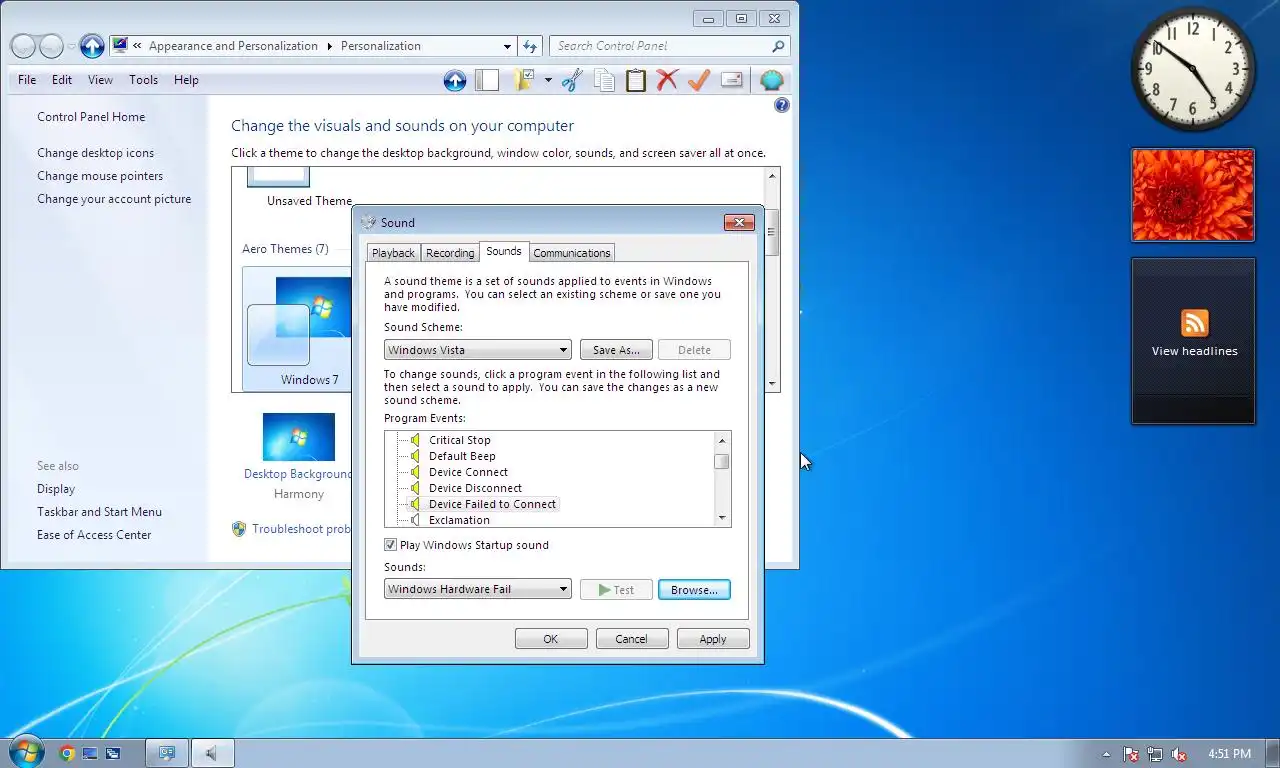1280x768 pixels.
Task: Switch to the Recording tab
Action: [450, 253]
